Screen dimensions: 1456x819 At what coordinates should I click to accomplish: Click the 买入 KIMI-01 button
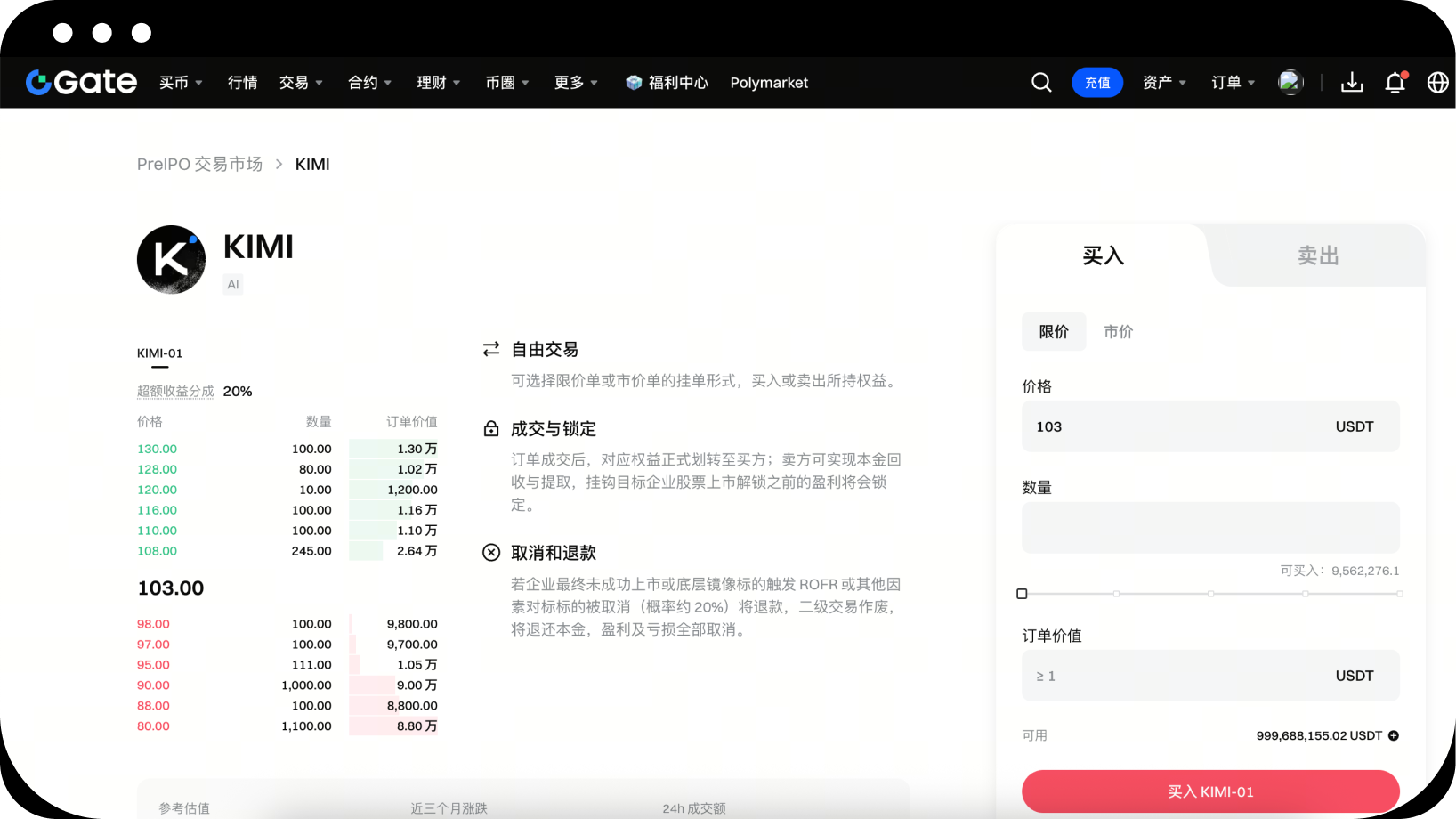coord(1210,791)
